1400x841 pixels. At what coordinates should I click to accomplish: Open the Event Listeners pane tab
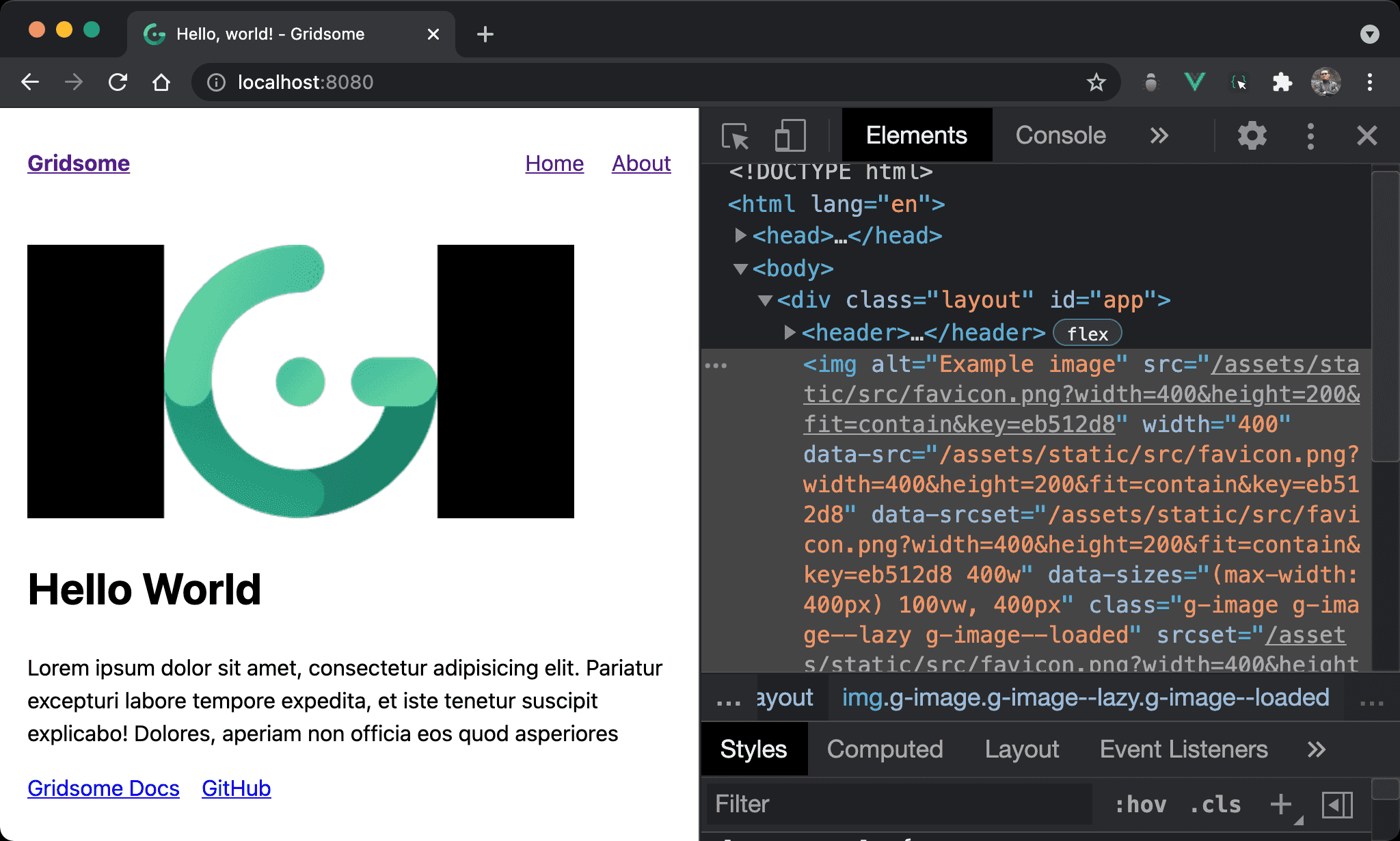coord(1184,749)
